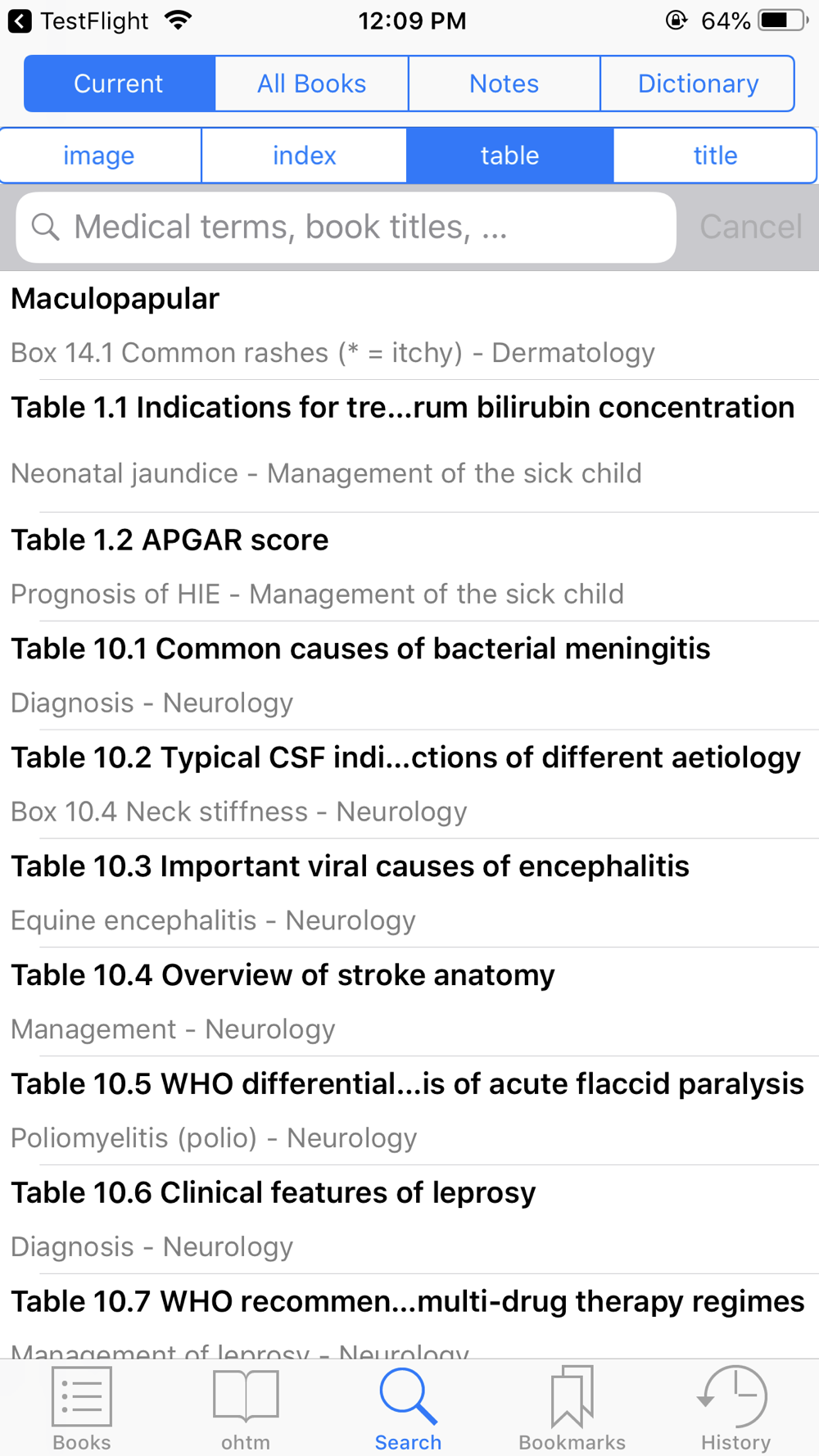Select the index filter tab
Image resolution: width=819 pixels, height=1456 pixels.
point(305,156)
